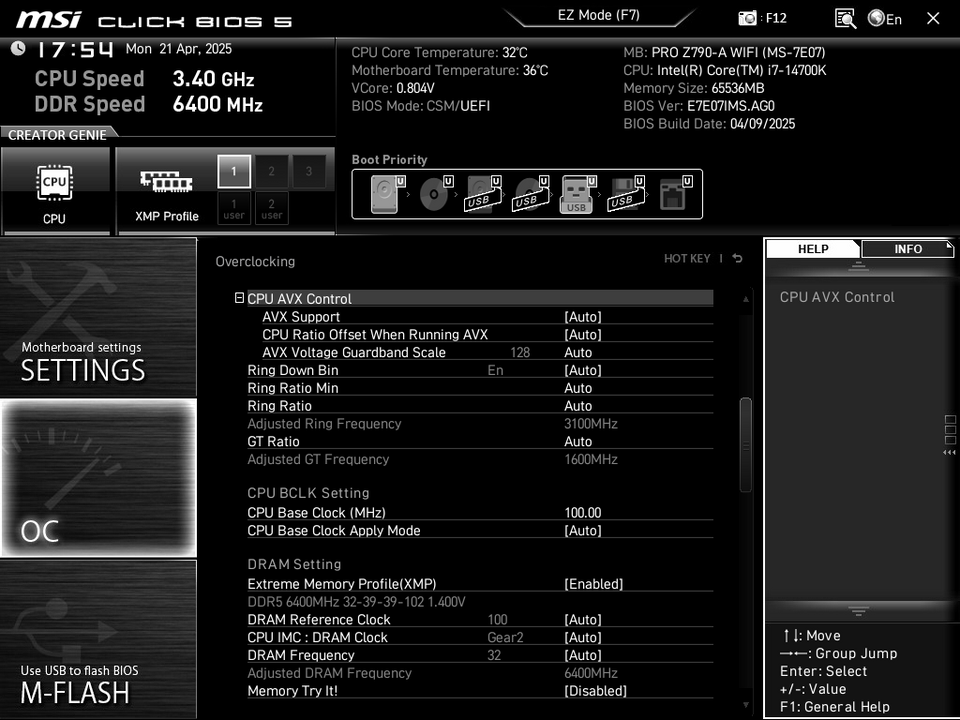Screen dimensions: 960x720
Task: Toggle Extreme Memory Profile(XMP) [Enabled] setting
Action: tap(480, 583)
